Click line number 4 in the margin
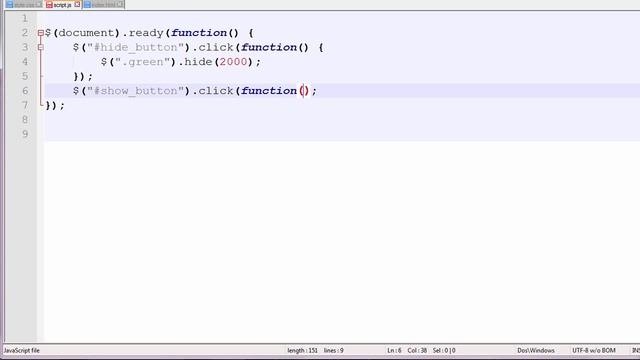 (25, 62)
